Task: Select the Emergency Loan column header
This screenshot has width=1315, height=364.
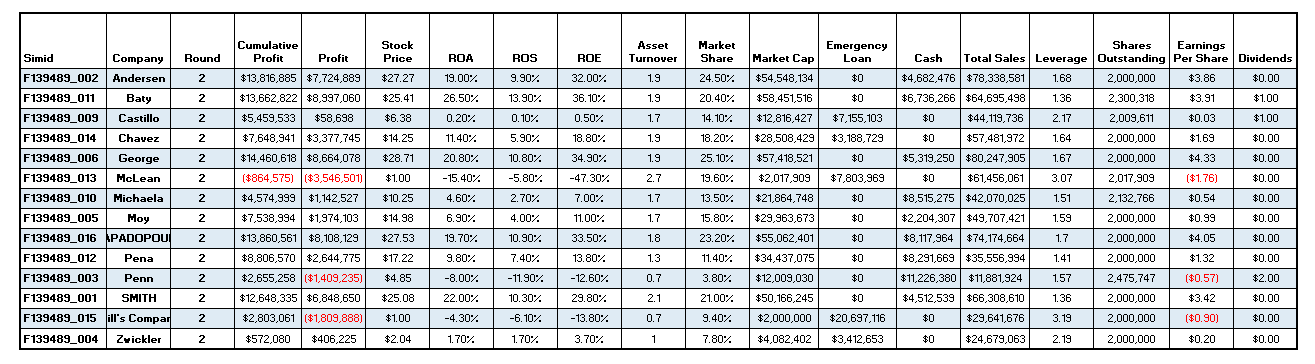Action: [857, 52]
